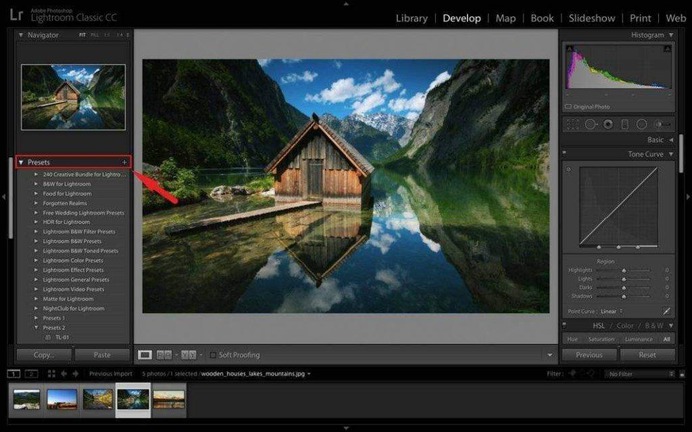Switch to the Slideshow module
This screenshot has width=692, height=432.
[x=591, y=18]
